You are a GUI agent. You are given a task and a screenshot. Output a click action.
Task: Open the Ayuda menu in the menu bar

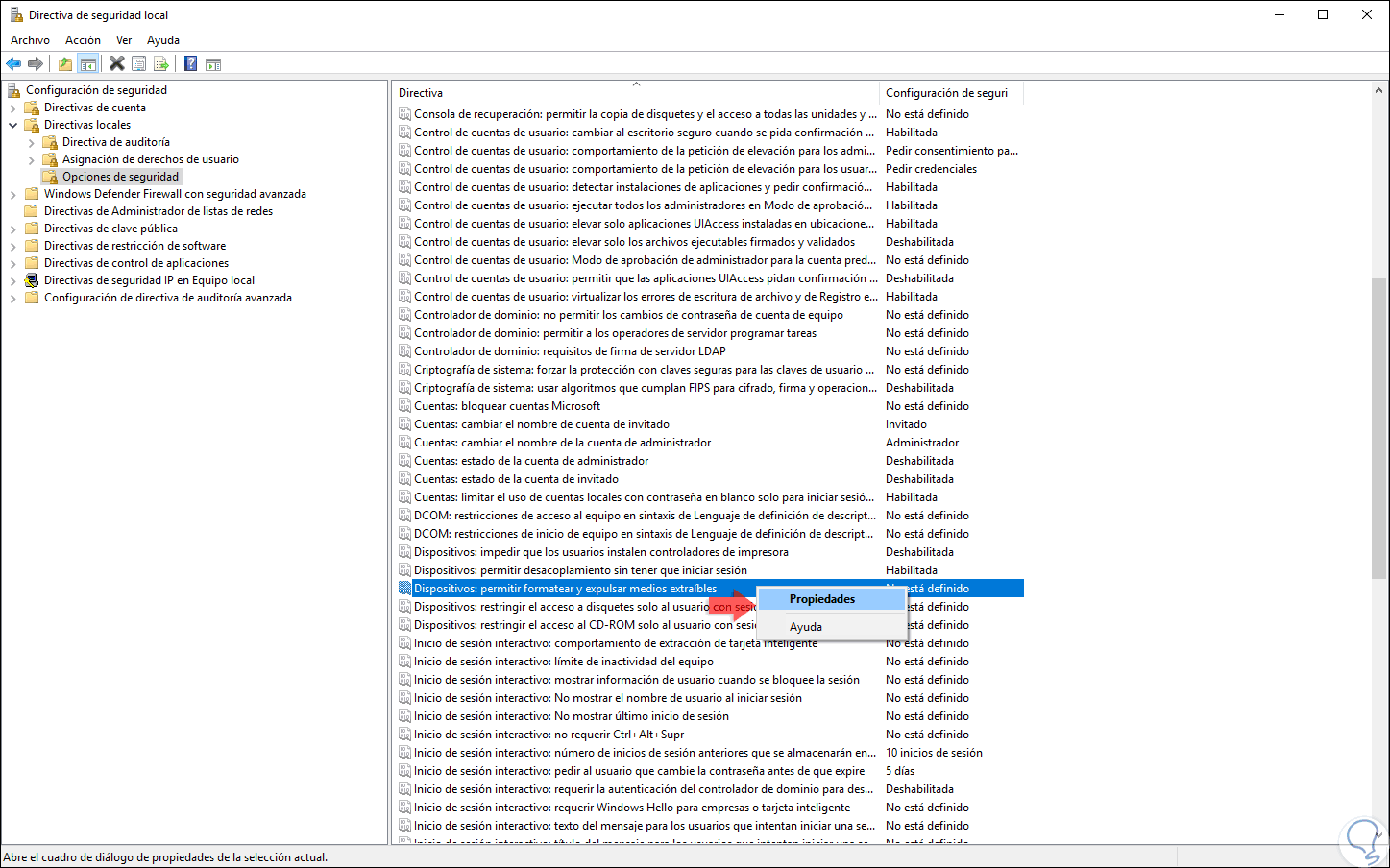[163, 40]
